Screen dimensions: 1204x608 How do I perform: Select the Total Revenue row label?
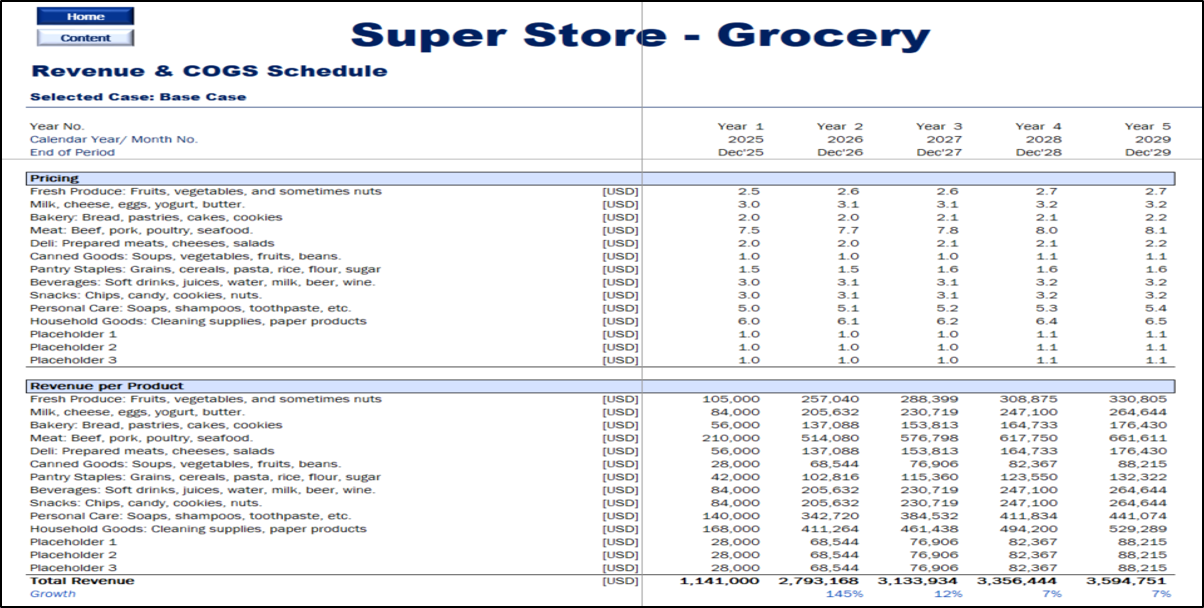point(82,581)
